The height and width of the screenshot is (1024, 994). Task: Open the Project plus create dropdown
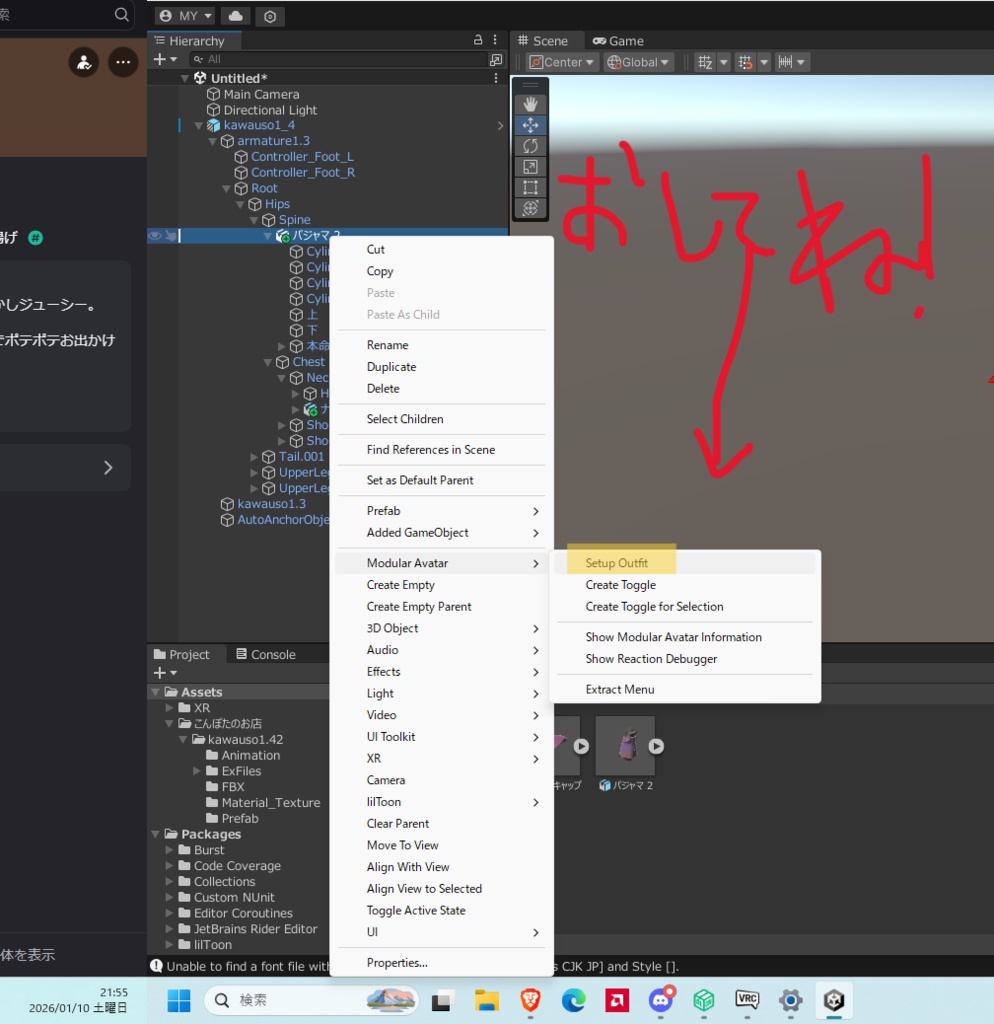tap(165, 673)
